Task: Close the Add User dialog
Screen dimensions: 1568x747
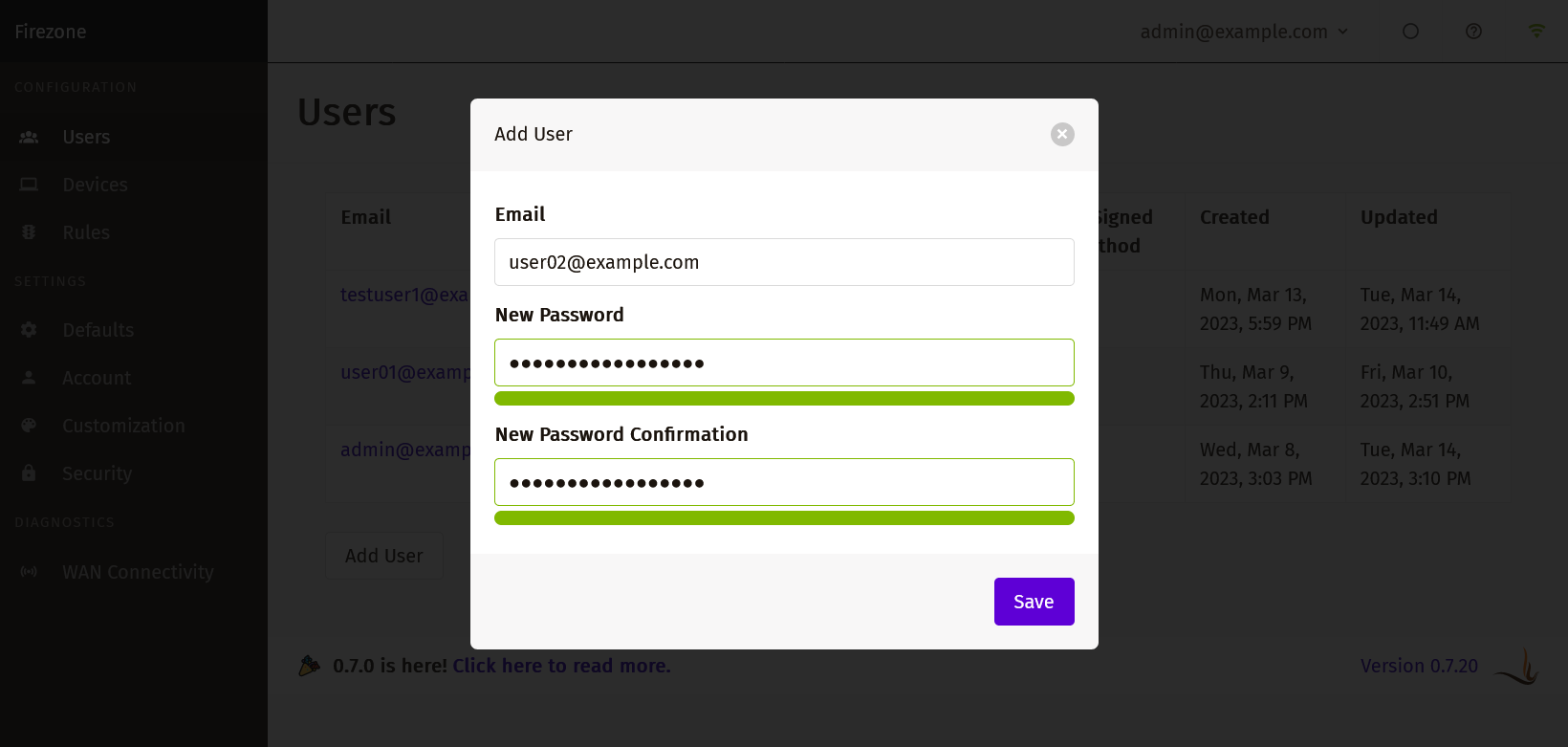Action: 1062,135
